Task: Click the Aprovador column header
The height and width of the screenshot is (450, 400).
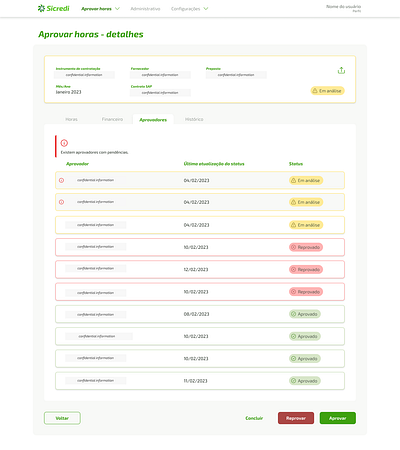Action: pos(77,164)
